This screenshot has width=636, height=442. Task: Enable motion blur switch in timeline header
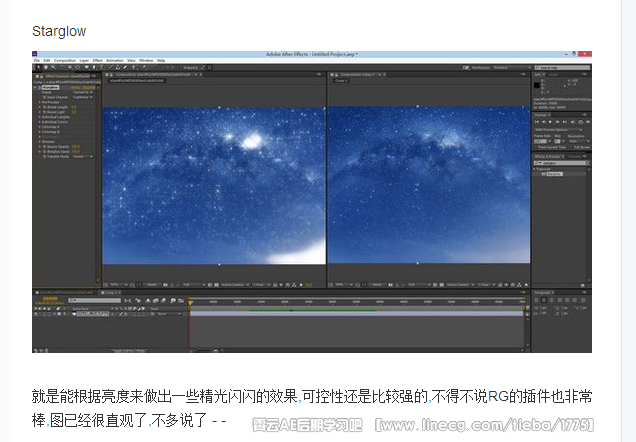coord(163,300)
